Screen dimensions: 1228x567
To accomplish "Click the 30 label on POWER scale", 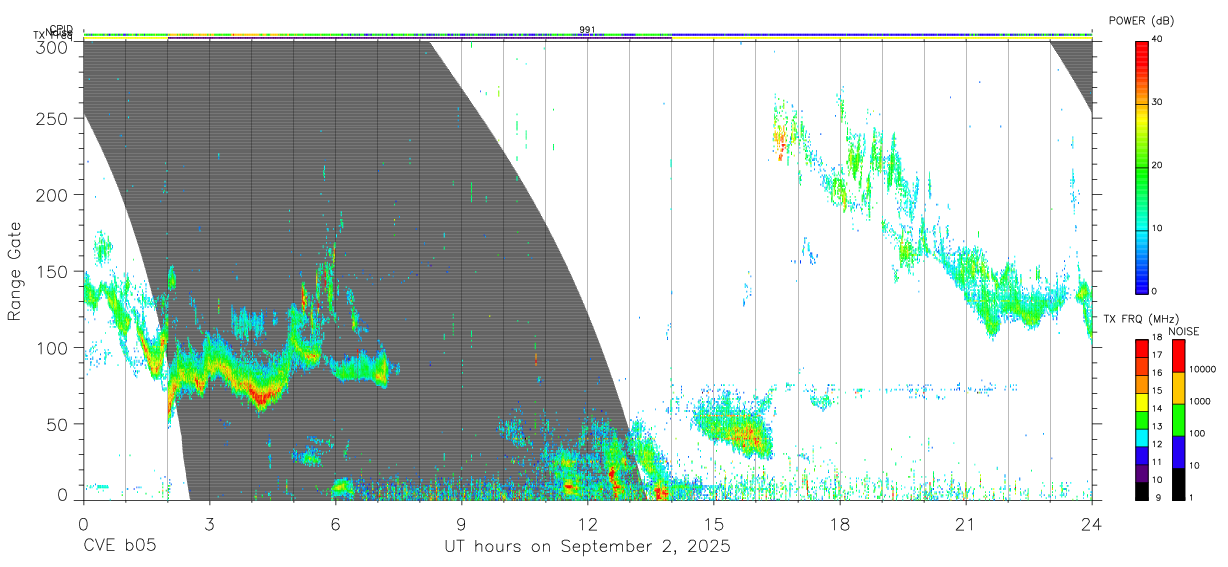I will pyautogui.click(x=1157, y=103).
